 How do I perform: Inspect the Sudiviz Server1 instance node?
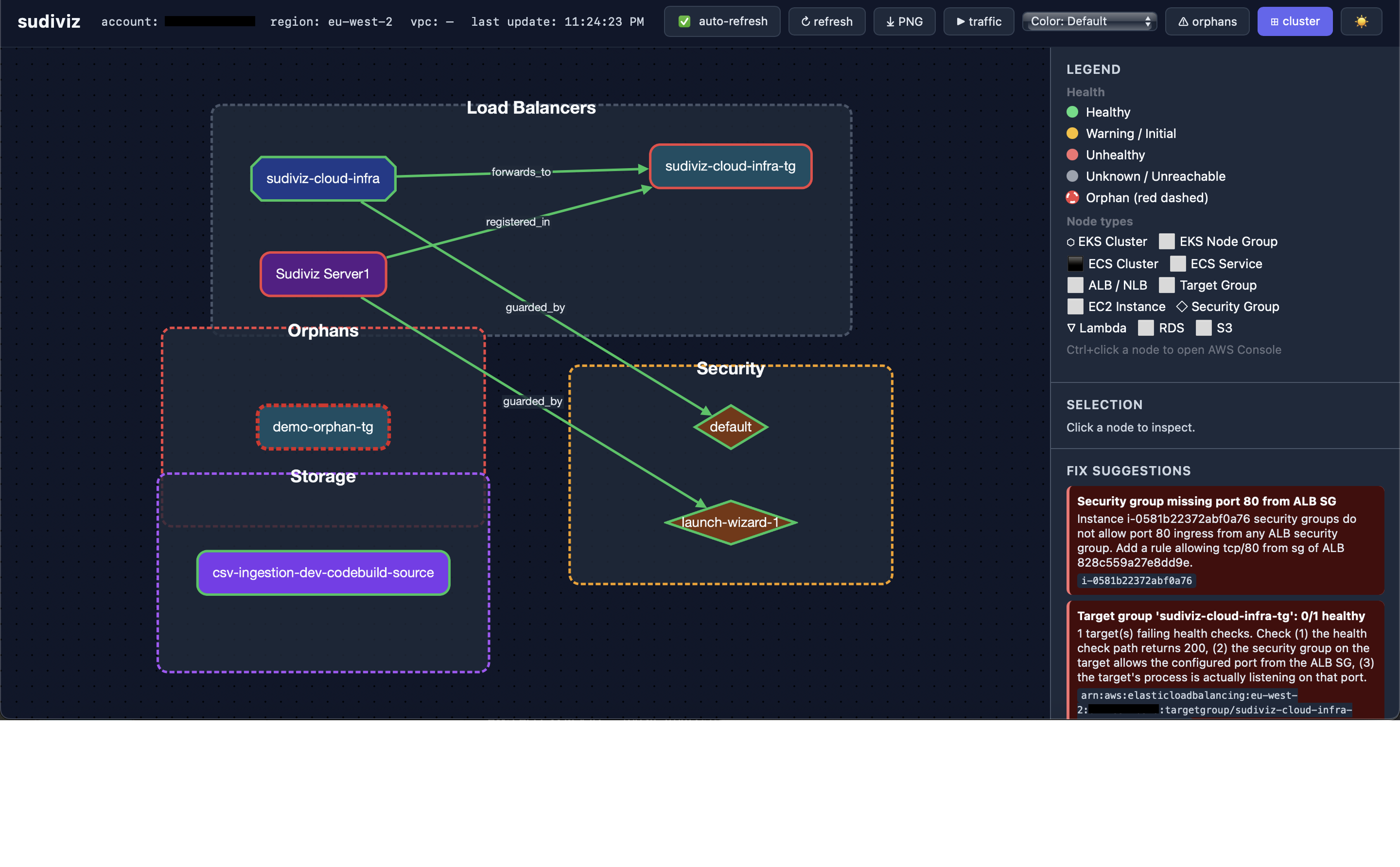point(323,274)
